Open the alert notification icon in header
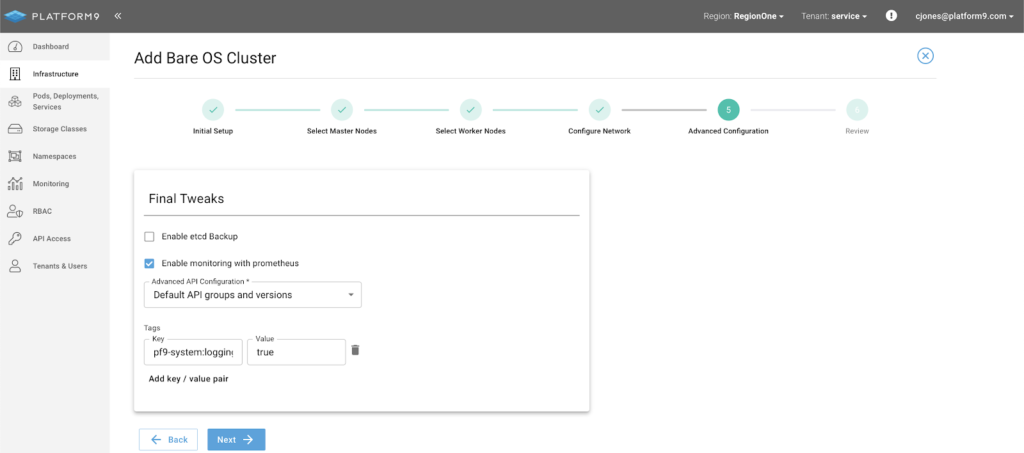1024x453 pixels. tap(891, 16)
